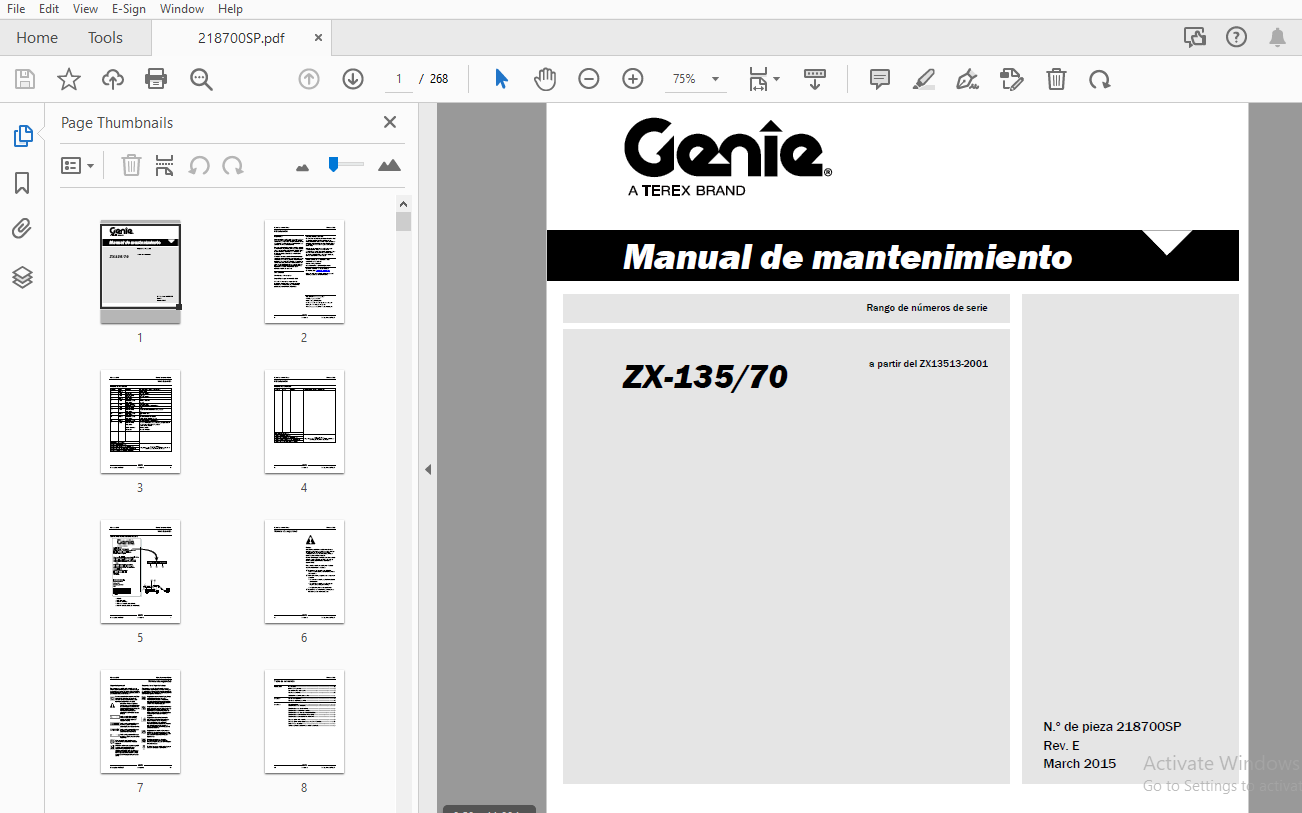1302x813 pixels.
Task: Select the Highlight text tool
Action: 924,79
